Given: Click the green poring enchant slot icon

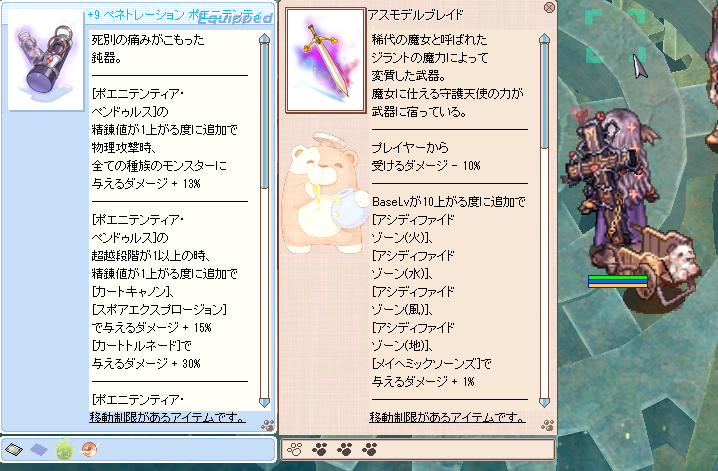Looking at the screenshot, I should (x=64, y=449).
